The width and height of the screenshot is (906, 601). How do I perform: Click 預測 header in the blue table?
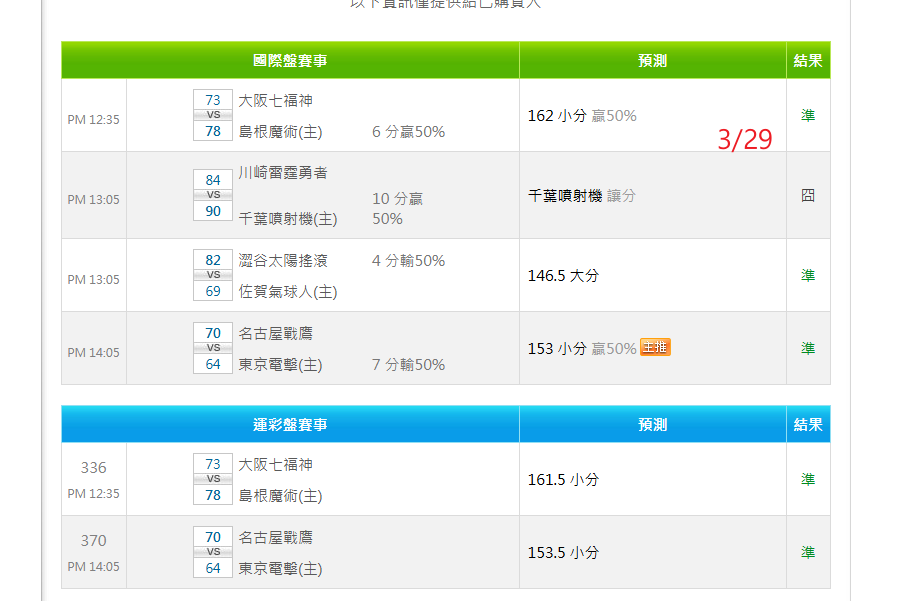point(652,424)
